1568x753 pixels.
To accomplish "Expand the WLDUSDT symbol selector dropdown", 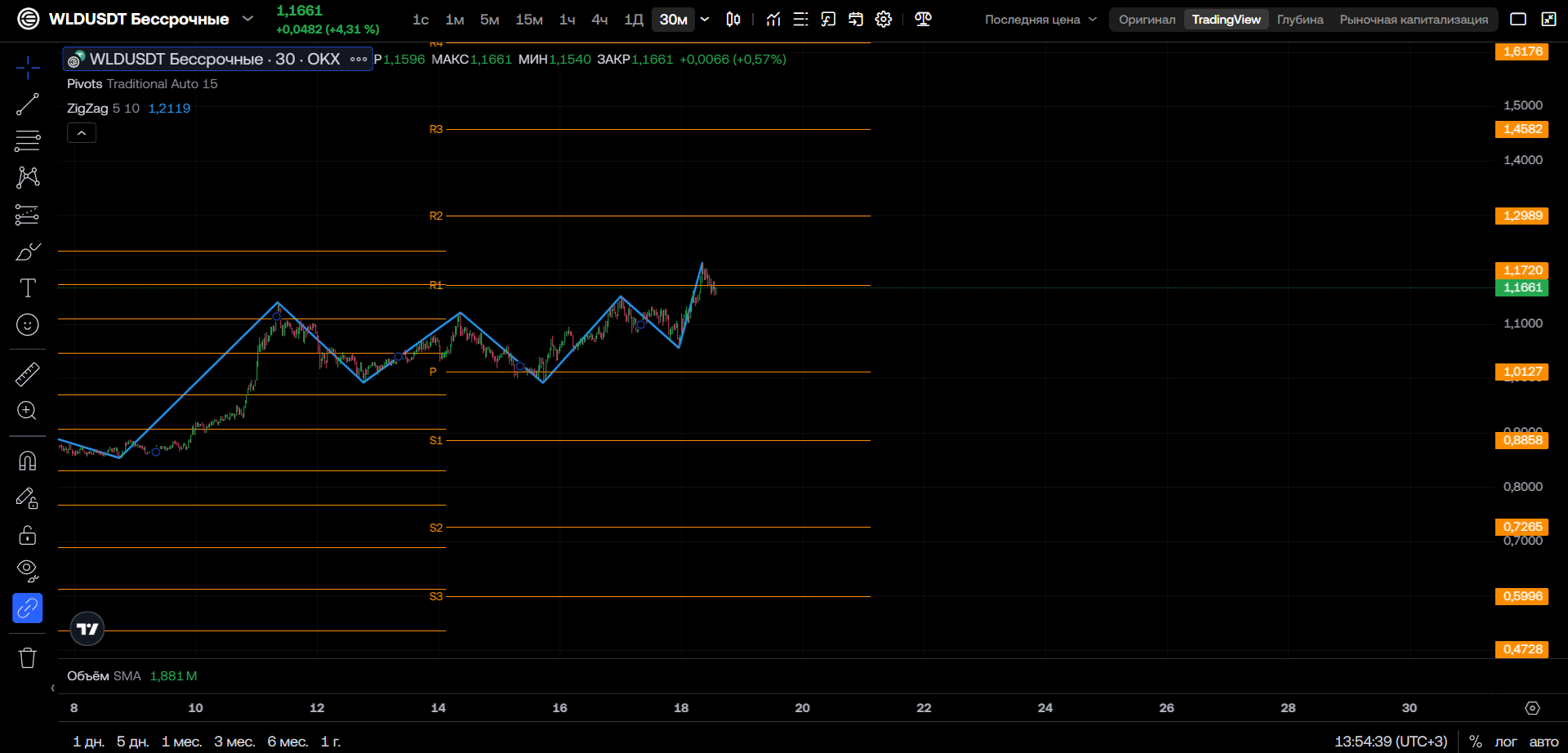I will pyautogui.click(x=248, y=19).
